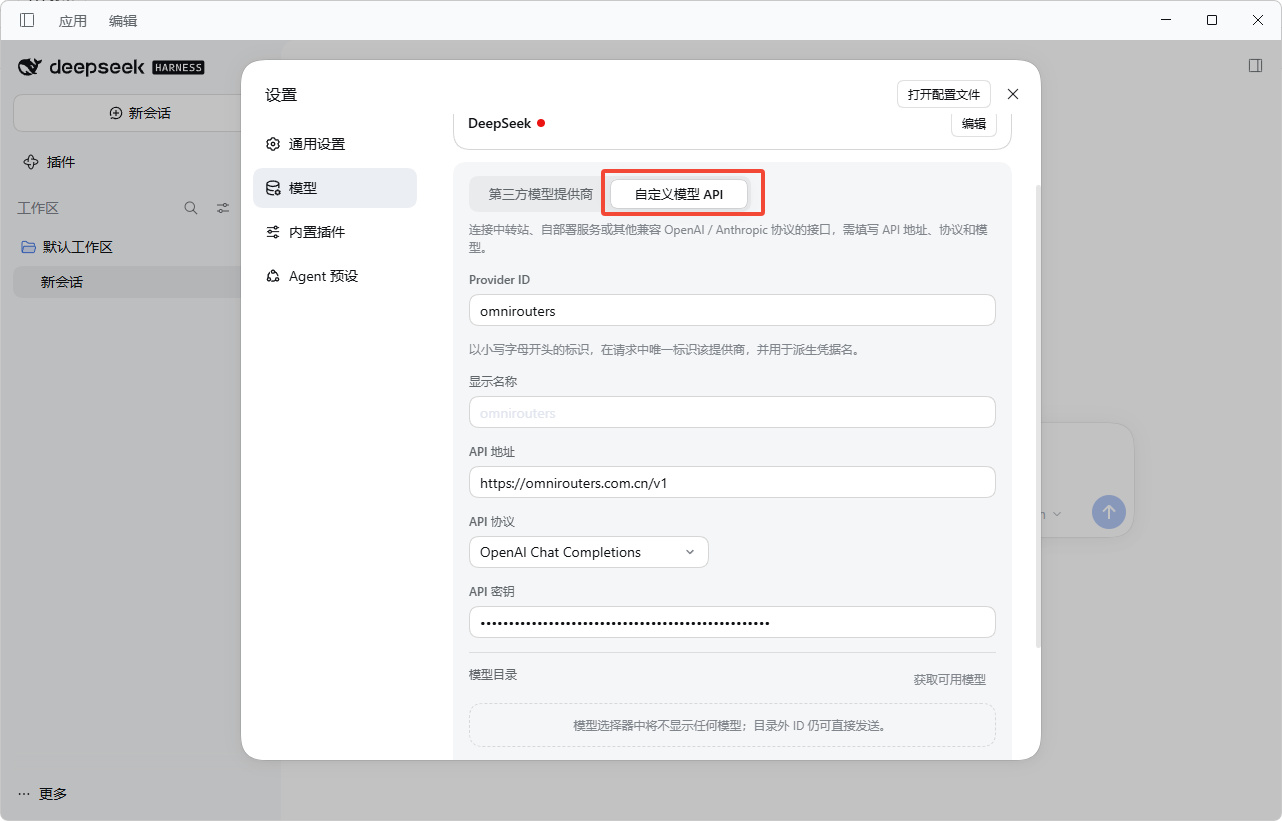This screenshot has height=821, width=1282.
Task: Click the blue send arrow button
Action: point(1108,513)
